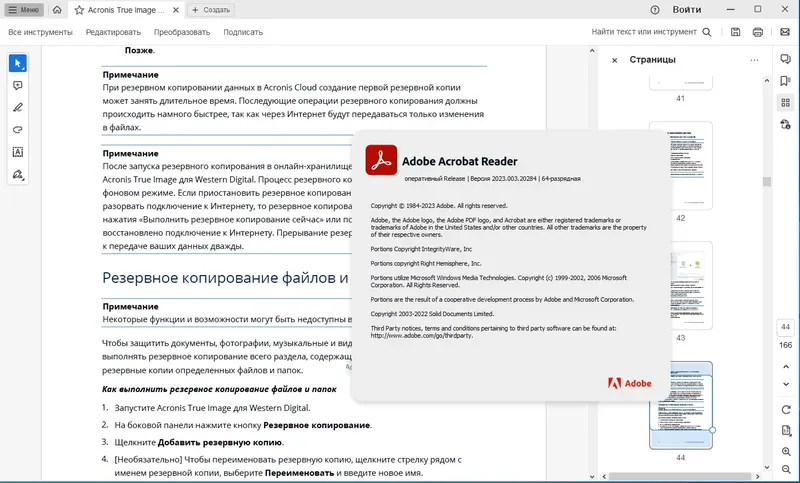Close the Acronis True Image tab

click(176, 10)
